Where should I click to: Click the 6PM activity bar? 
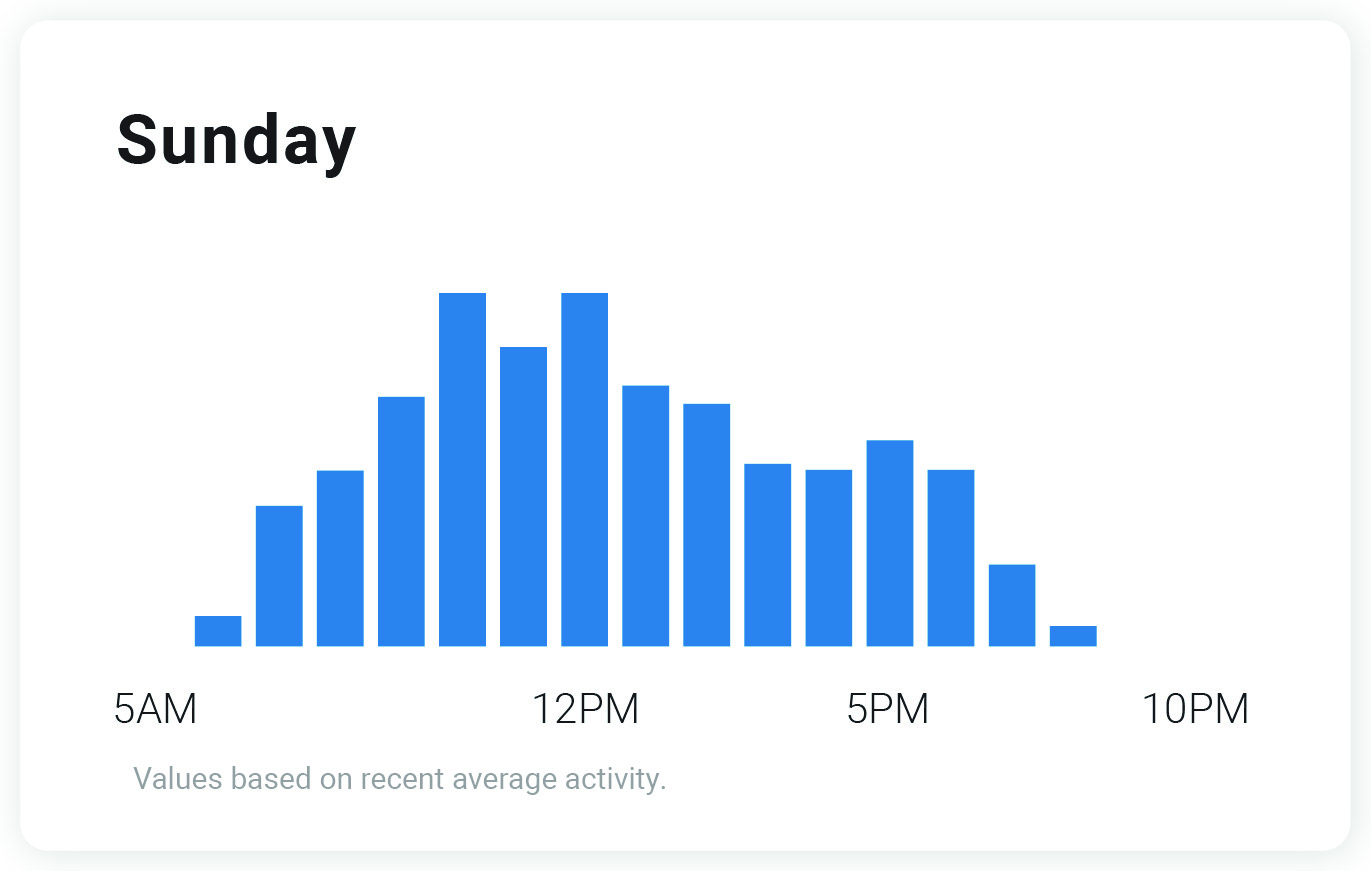pyautogui.click(x=950, y=558)
